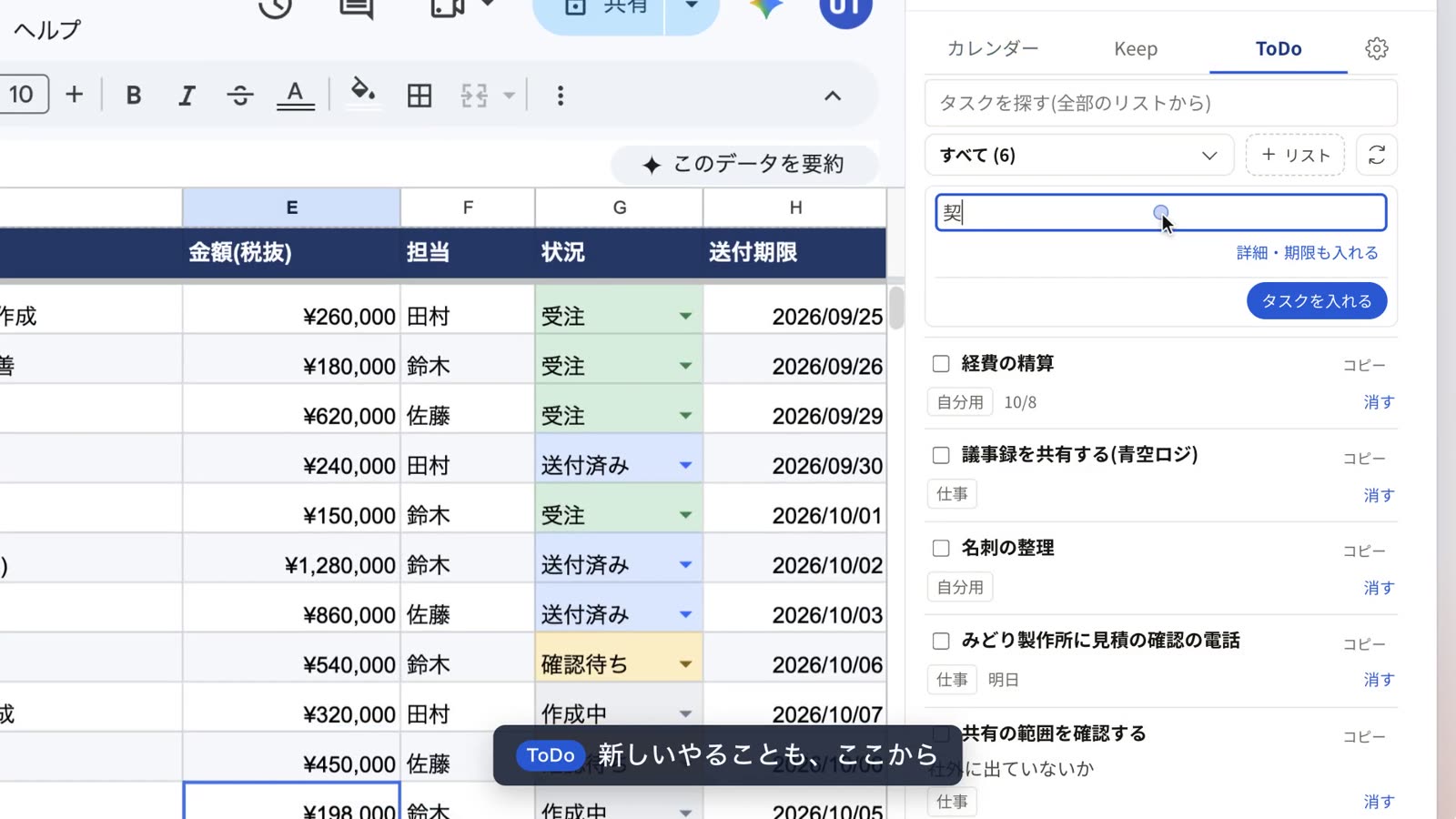Open the ヘルプ menu
Image resolution: width=1456 pixels, height=819 pixels.
click(47, 30)
